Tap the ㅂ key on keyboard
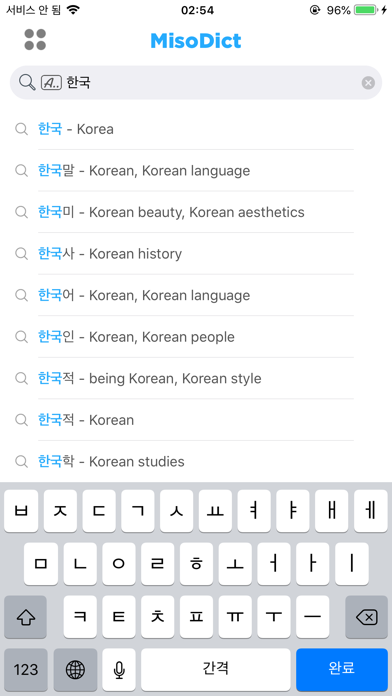 (21, 511)
